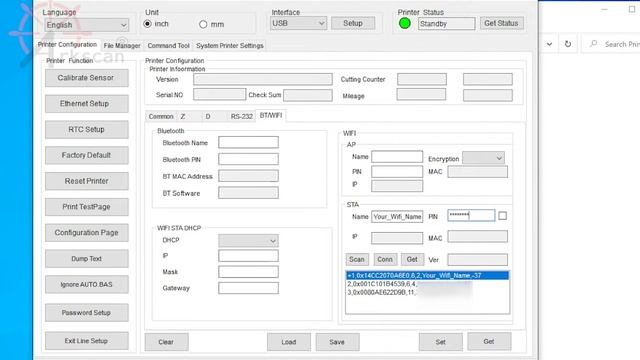Click the refresh icon in background window

[x=568, y=44]
